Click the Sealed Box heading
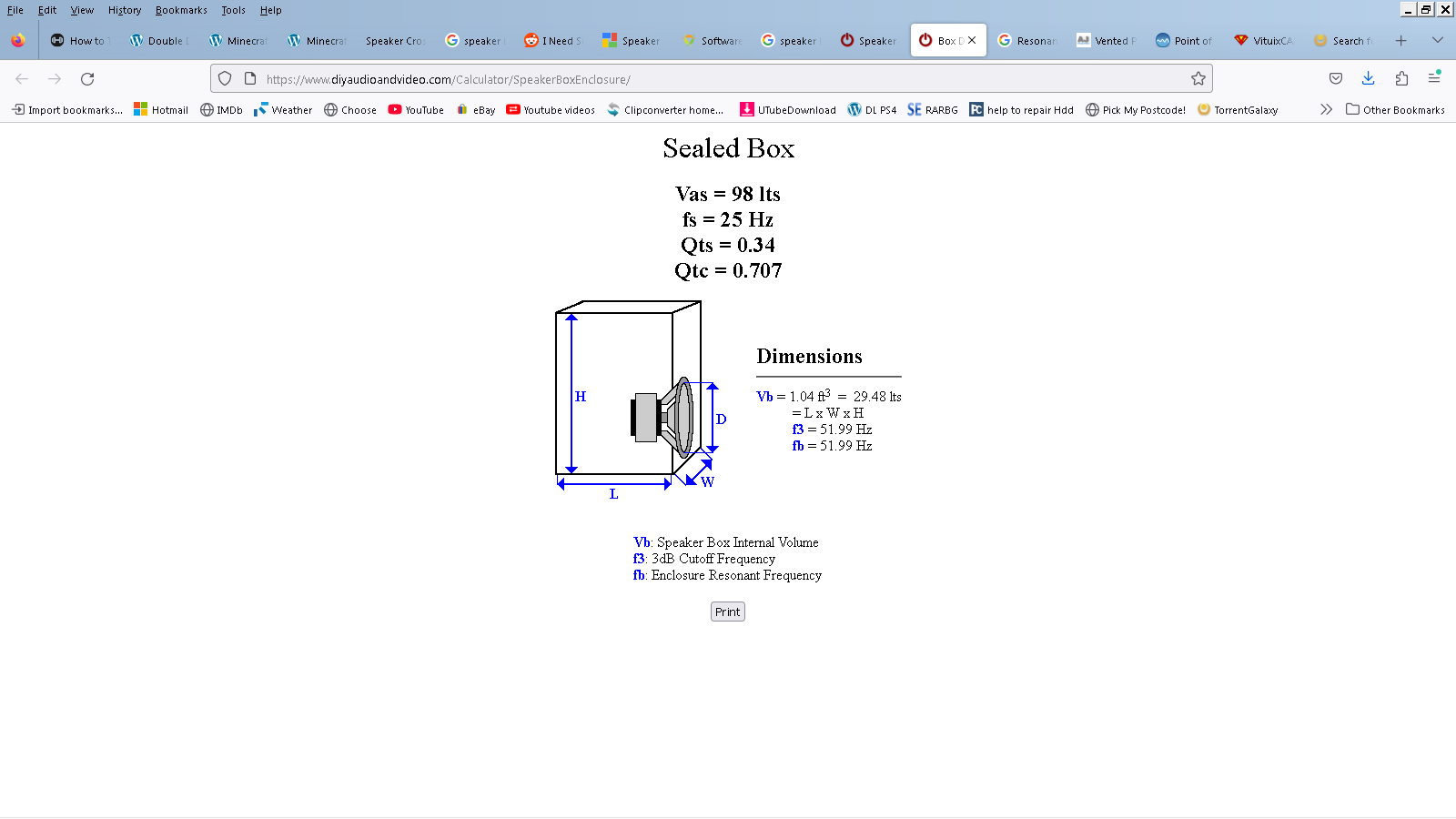Viewport: 1456px width, 819px height. click(x=728, y=148)
